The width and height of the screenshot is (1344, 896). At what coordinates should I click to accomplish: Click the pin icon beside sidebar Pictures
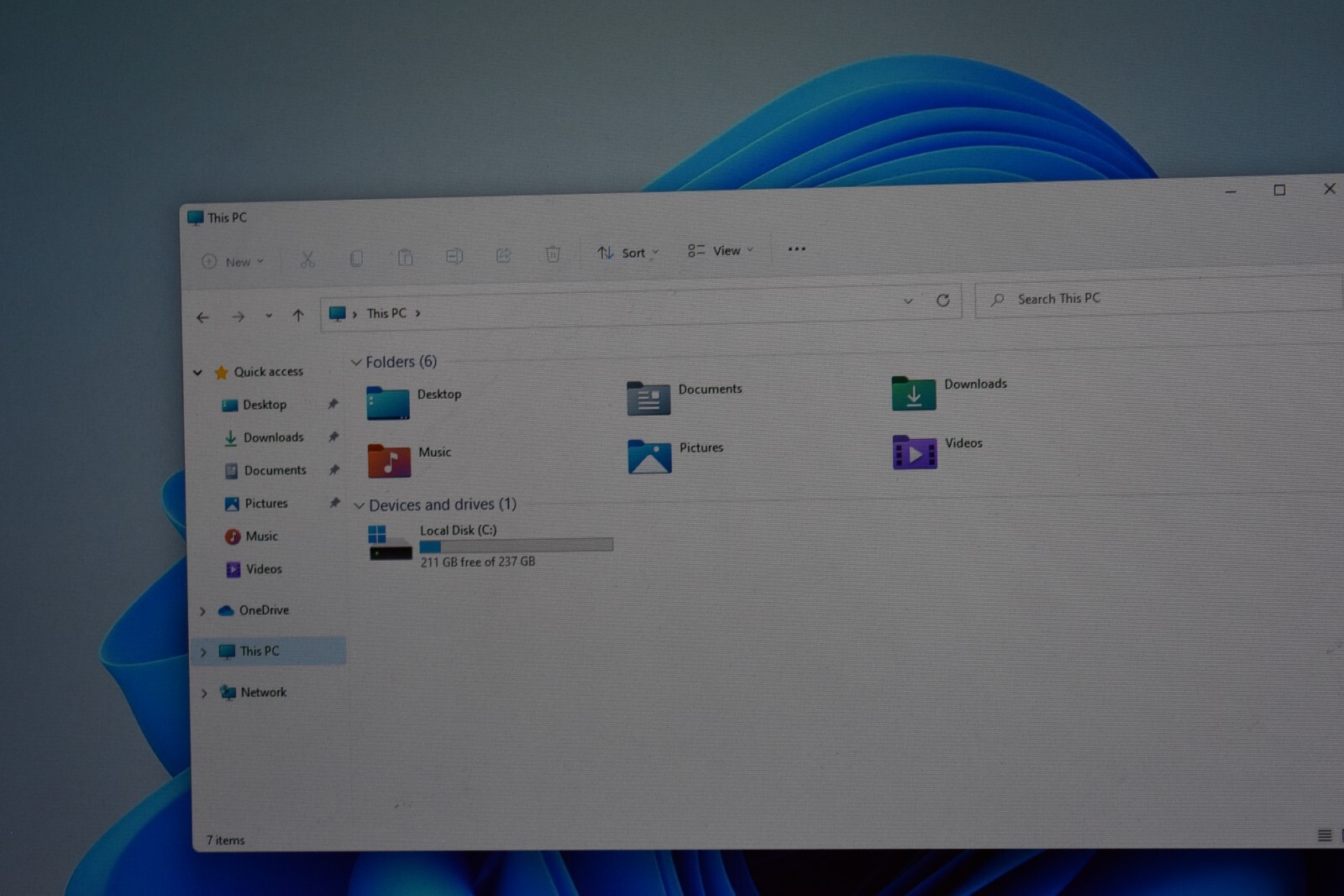click(335, 502)
